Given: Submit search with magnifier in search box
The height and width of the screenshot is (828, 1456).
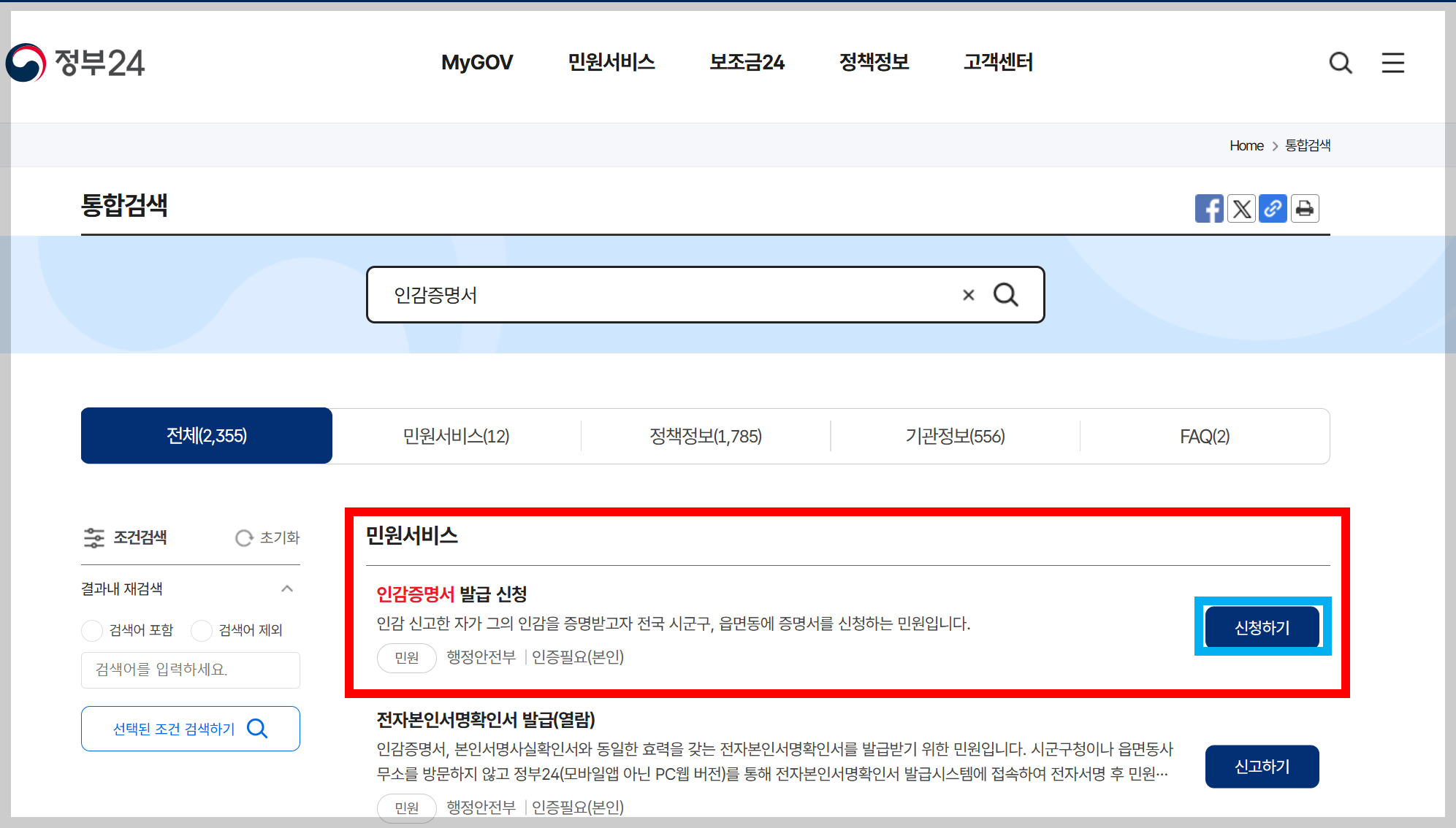Looking at the screenshot, I should point(1006,295).
